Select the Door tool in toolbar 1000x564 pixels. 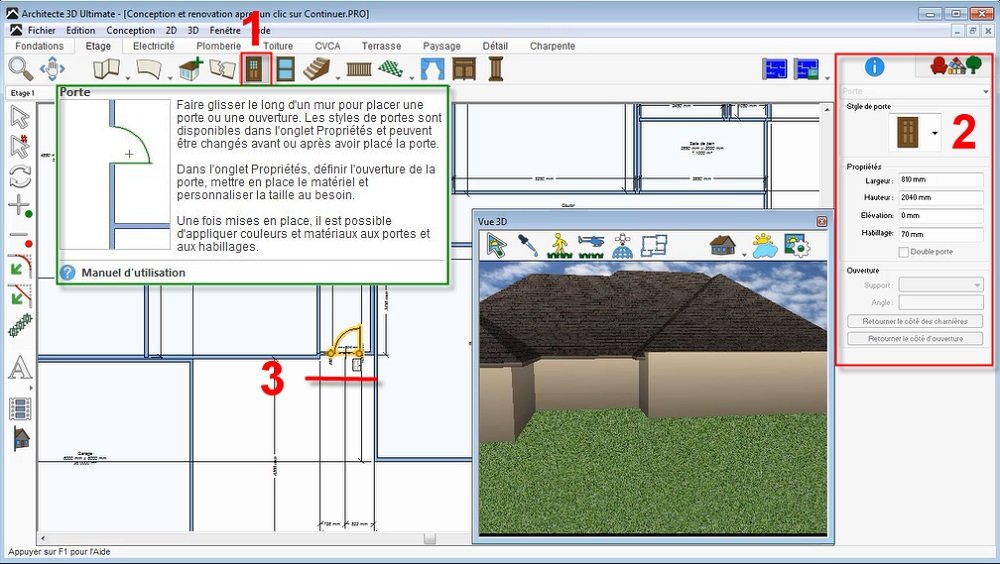255,68
